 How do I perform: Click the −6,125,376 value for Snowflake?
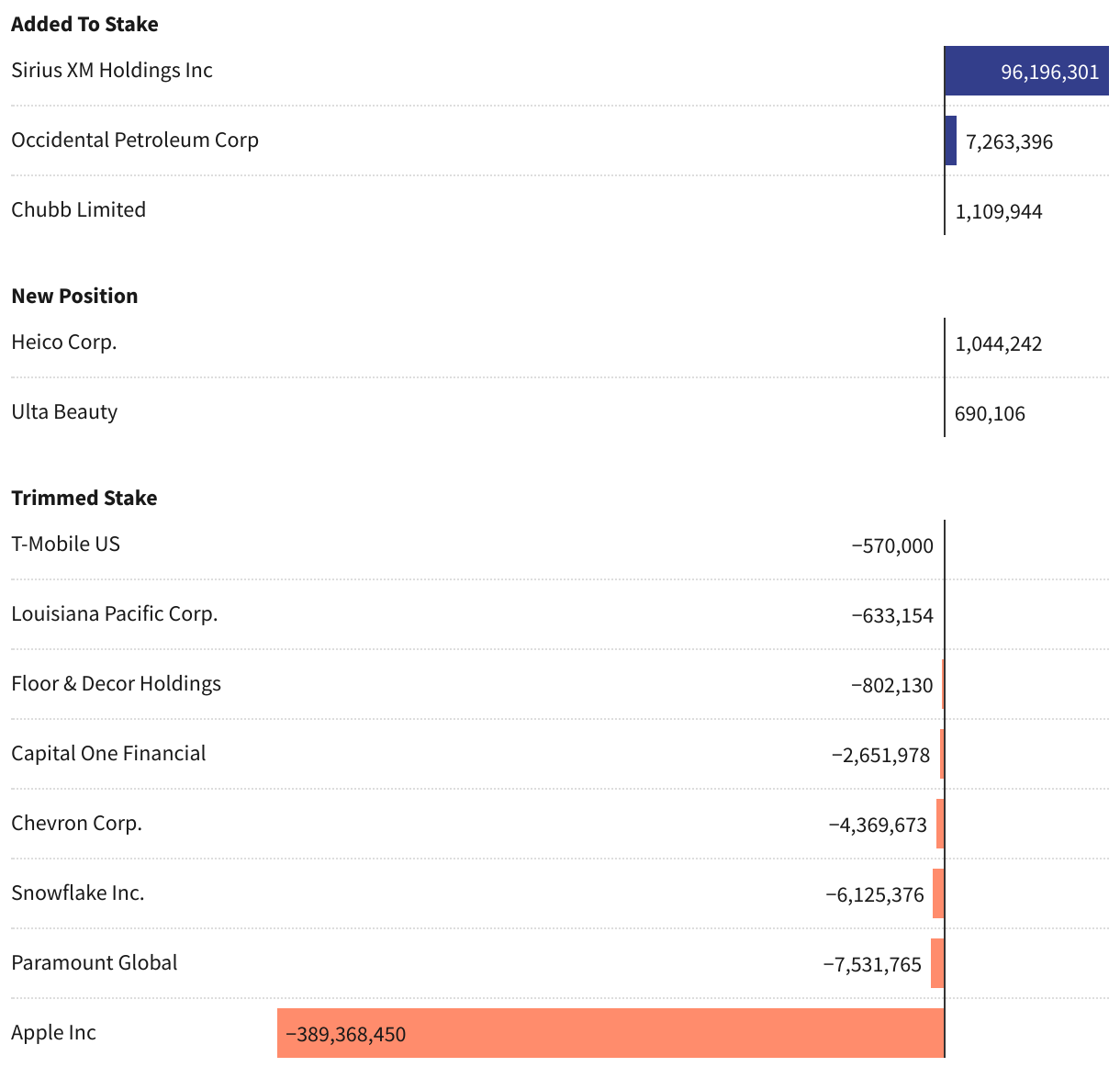pos(874,895)
